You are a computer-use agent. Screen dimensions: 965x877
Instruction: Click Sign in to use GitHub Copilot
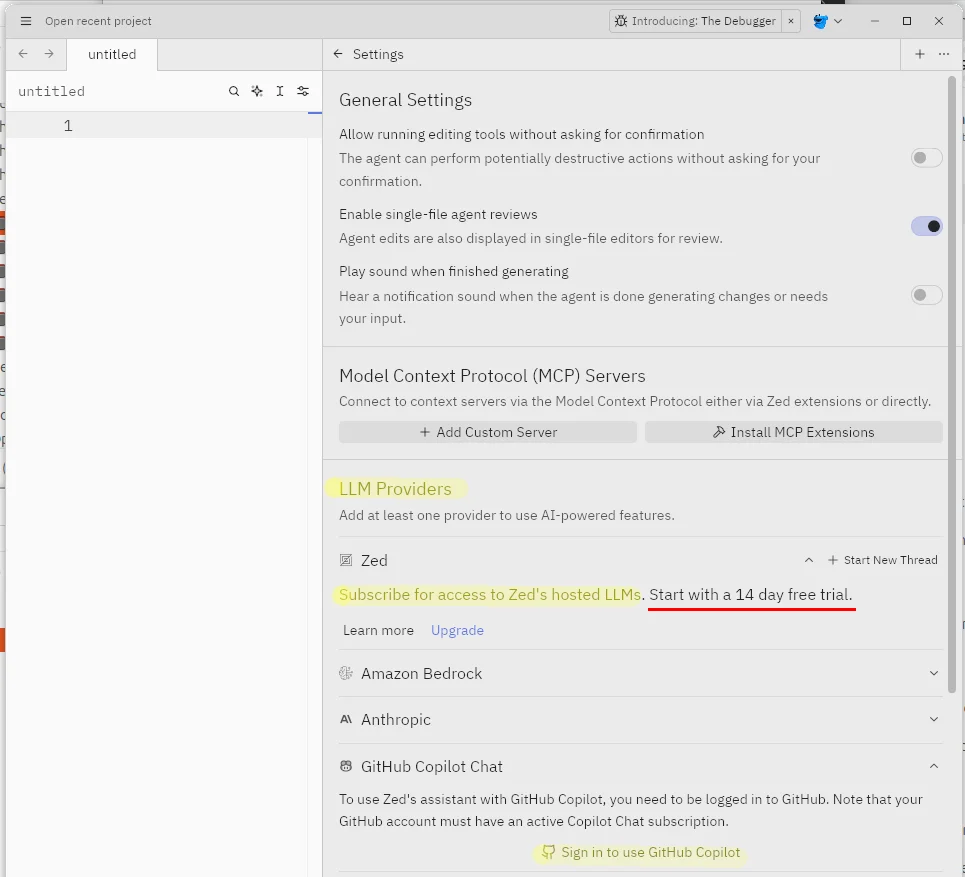[641, 852]
